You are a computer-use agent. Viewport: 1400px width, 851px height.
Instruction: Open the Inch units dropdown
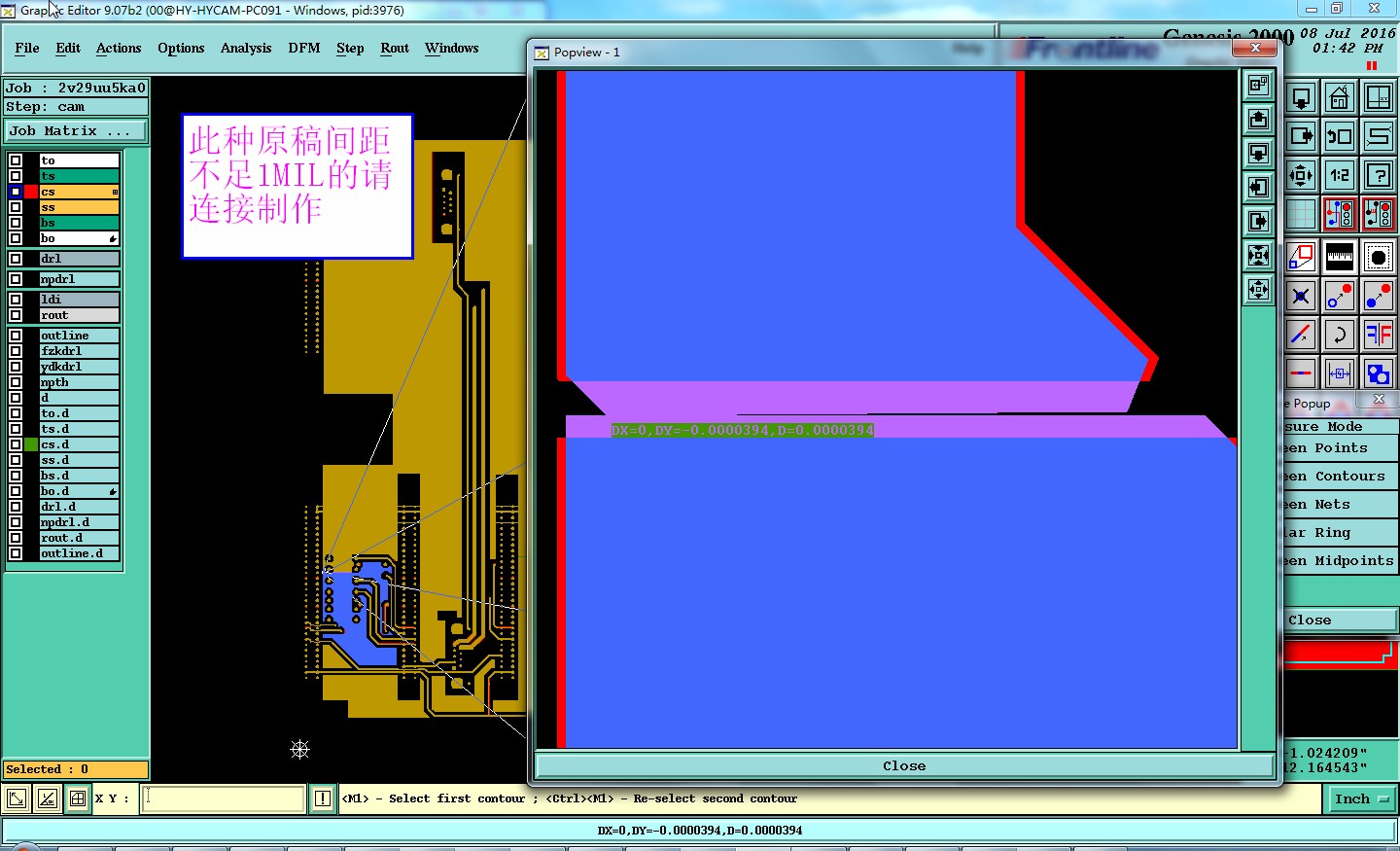(1361, 798)
